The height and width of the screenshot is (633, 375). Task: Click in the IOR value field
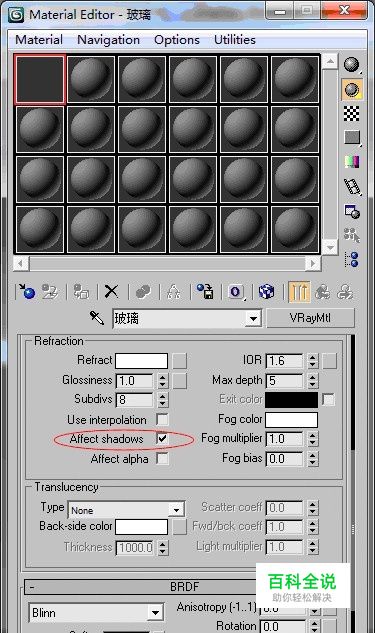284,361
